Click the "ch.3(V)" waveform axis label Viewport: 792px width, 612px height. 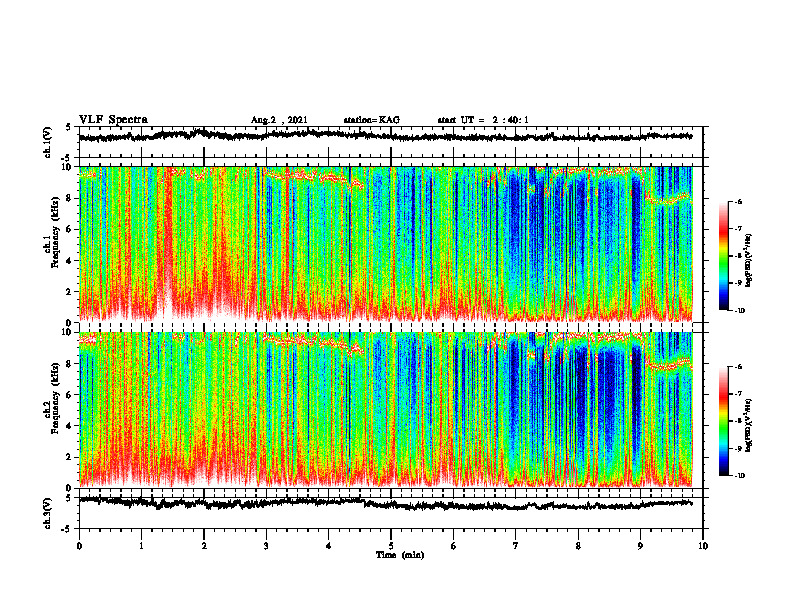pos(48,513)
